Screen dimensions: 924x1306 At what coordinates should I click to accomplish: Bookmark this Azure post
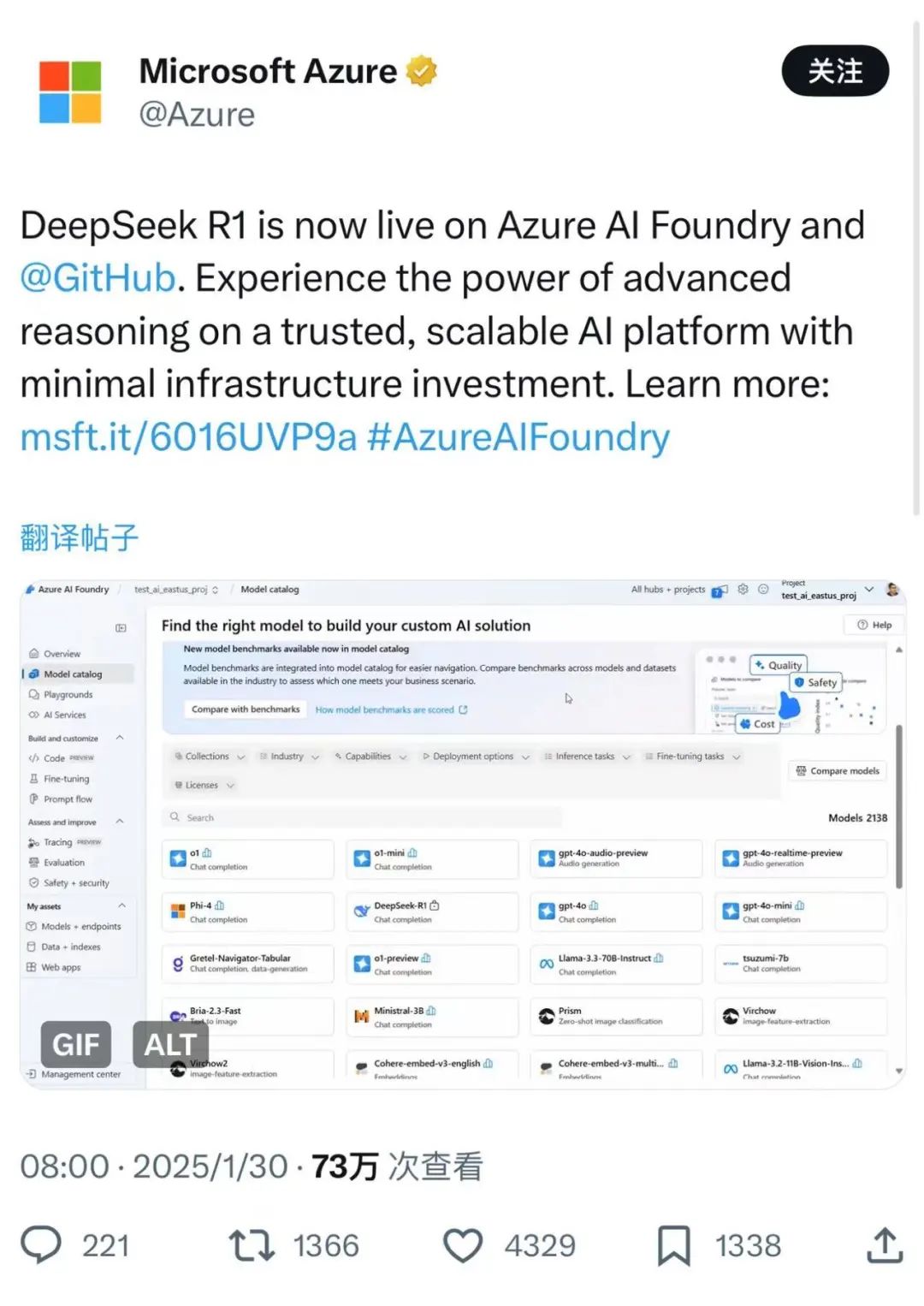pos(676,1245)
